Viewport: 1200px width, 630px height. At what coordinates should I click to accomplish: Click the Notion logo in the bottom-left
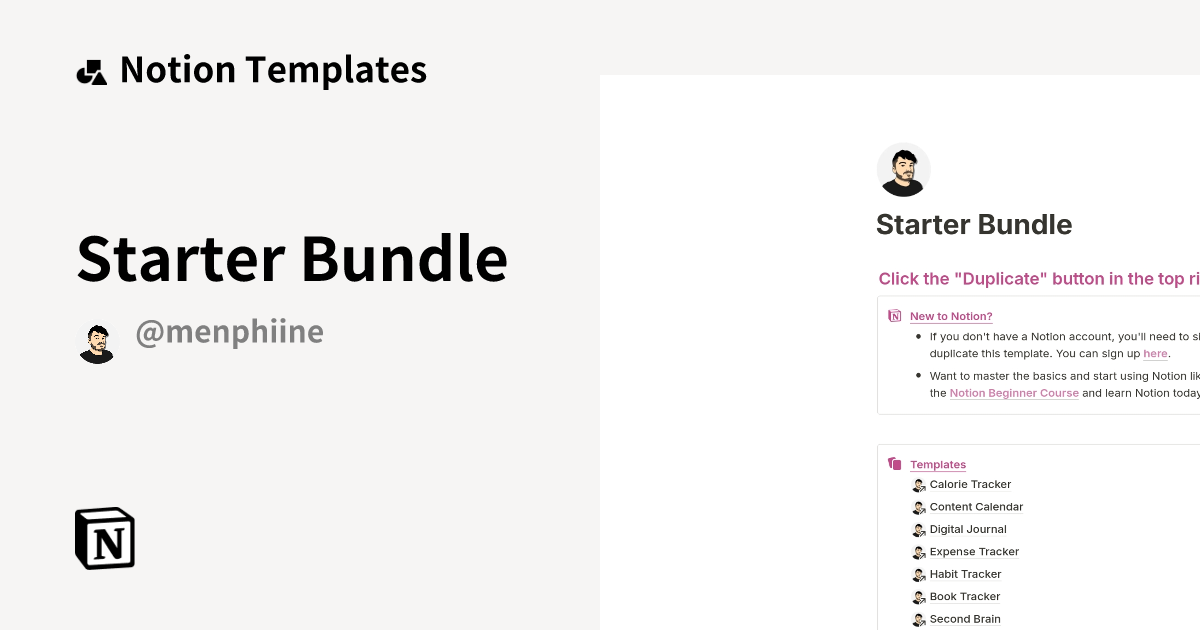(x=103, y=538)
